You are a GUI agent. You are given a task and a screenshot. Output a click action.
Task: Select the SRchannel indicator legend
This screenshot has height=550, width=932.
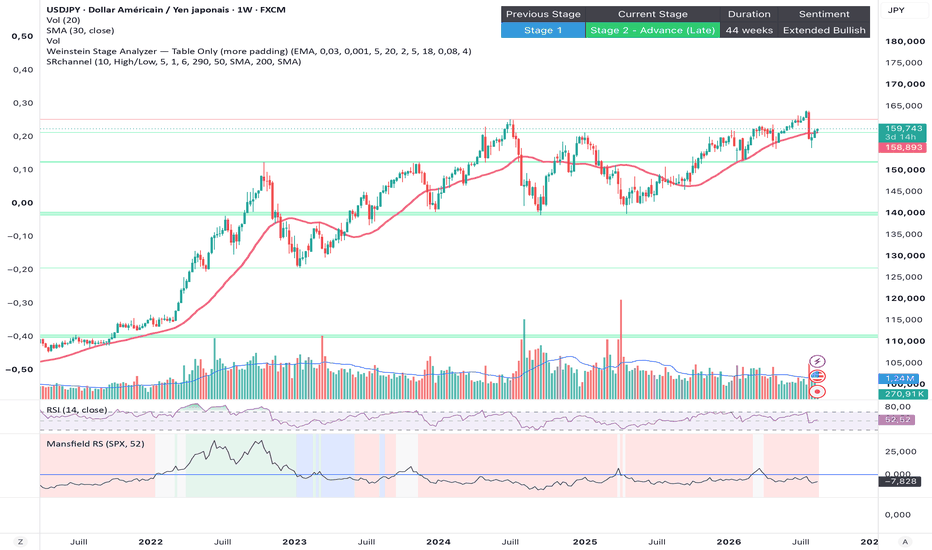tap(174, 61)
